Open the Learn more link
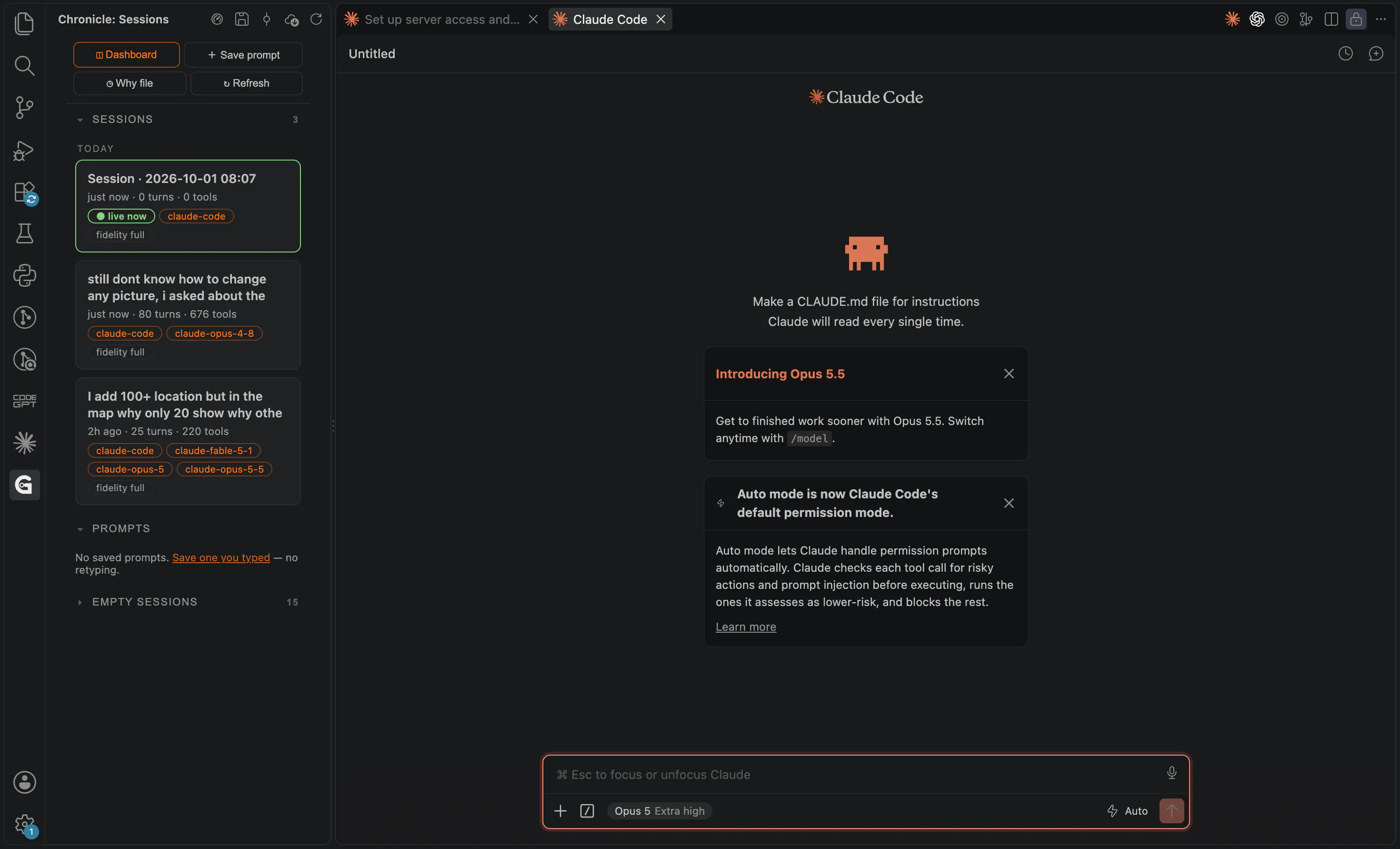 (x=745, y=627)
